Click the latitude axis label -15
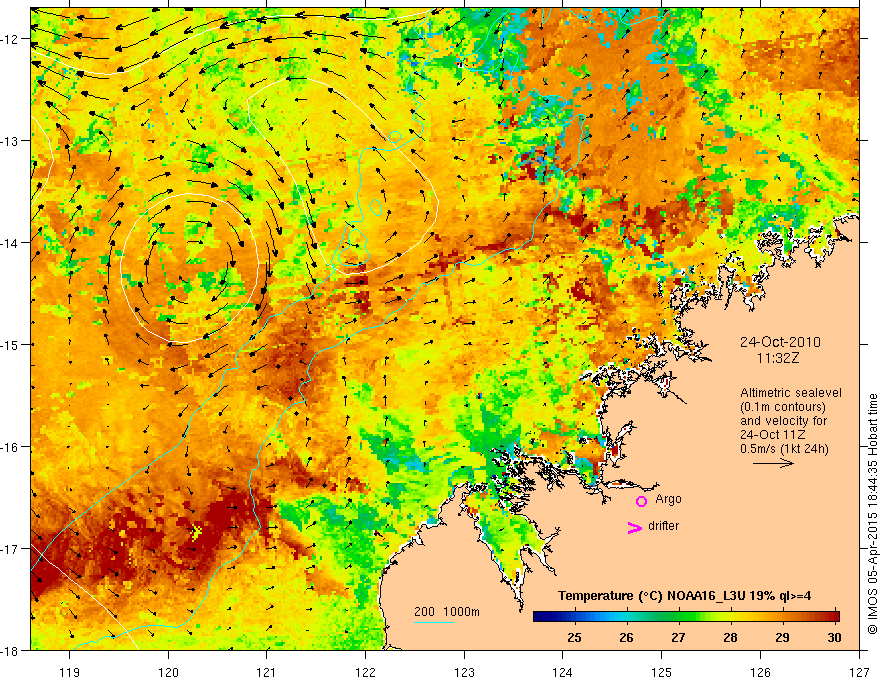The width and height of the screenshot is (880, 680). point(11,344)
